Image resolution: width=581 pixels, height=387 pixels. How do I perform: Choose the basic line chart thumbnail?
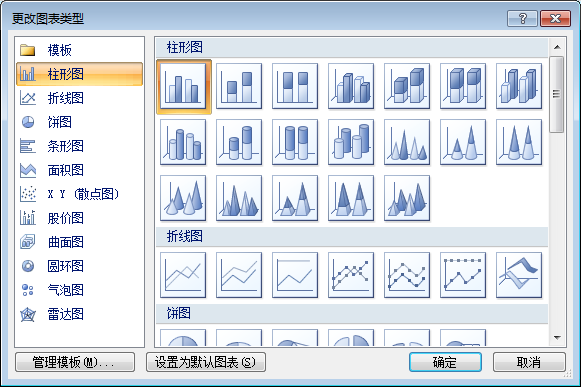(x=183, y=275)
